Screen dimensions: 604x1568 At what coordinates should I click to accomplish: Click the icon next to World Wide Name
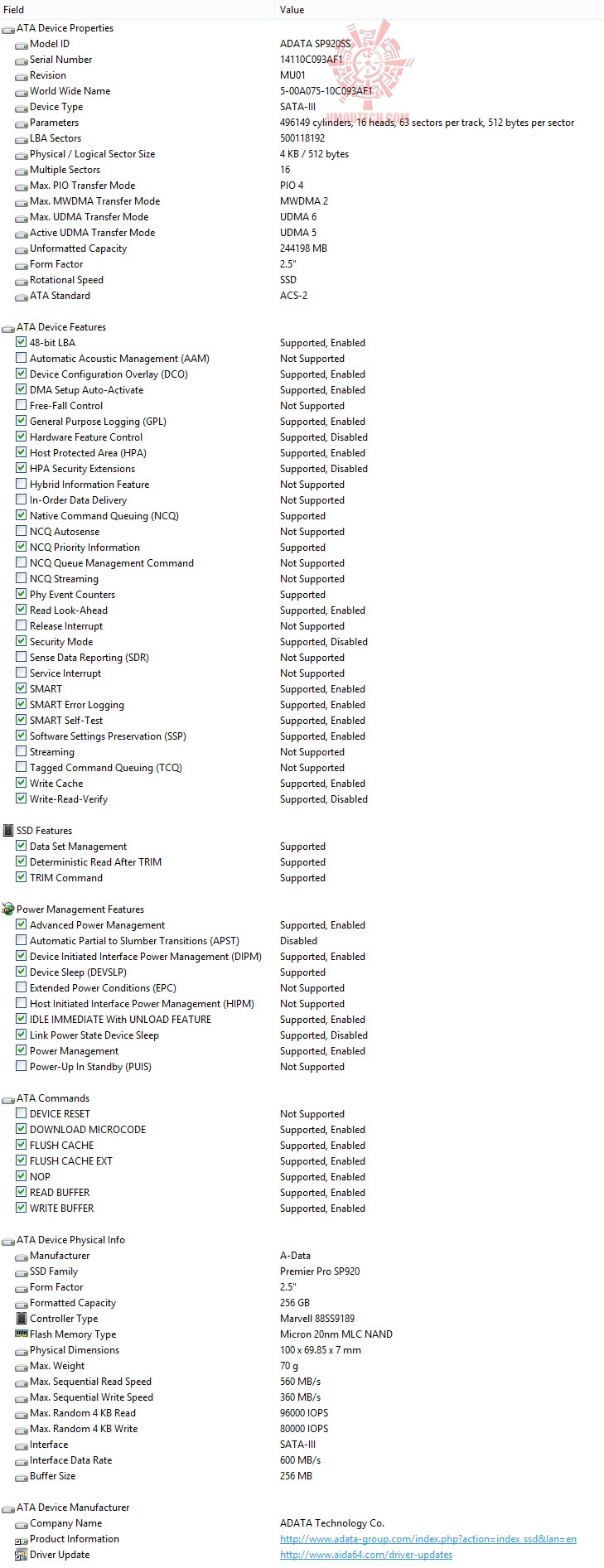pos(22,91)
